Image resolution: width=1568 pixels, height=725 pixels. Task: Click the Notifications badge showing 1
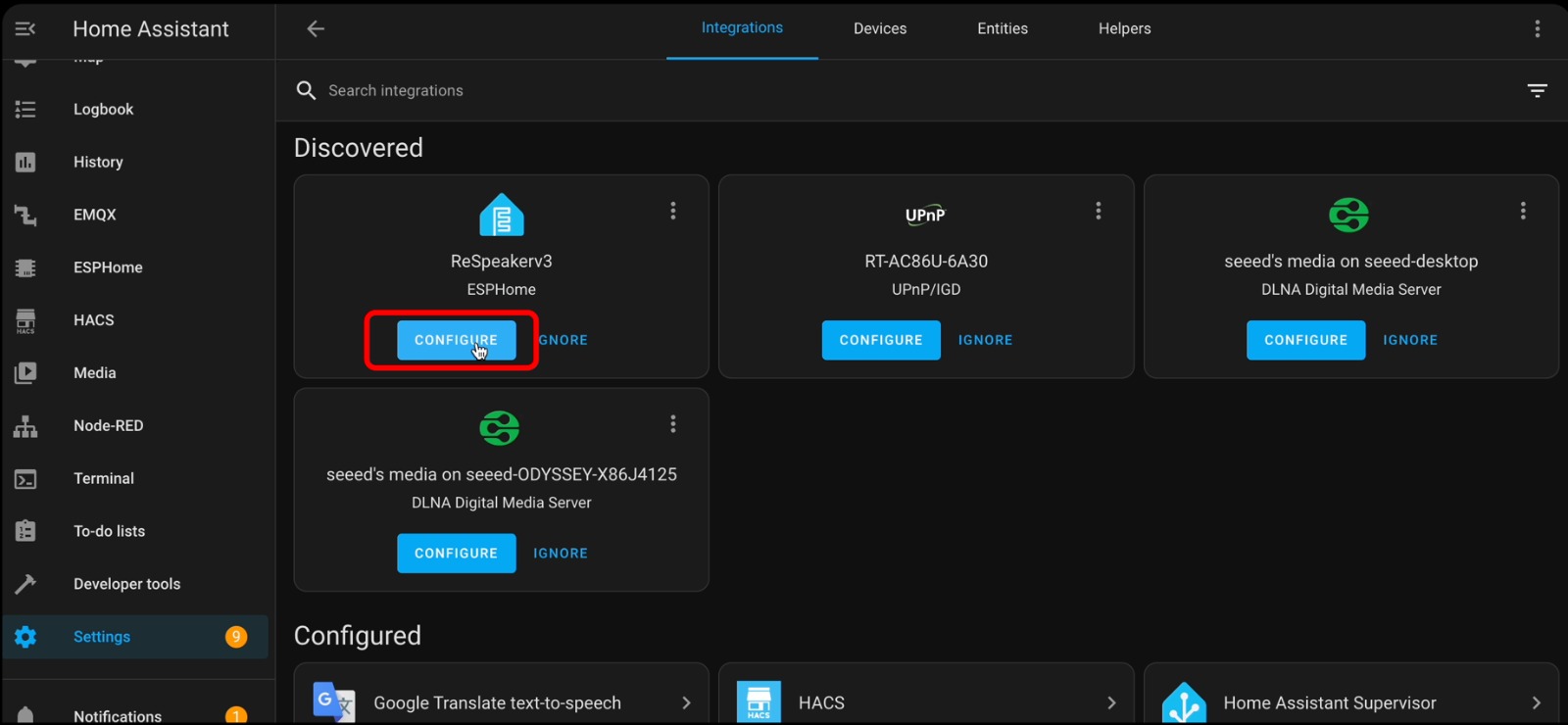pos(236,716)
